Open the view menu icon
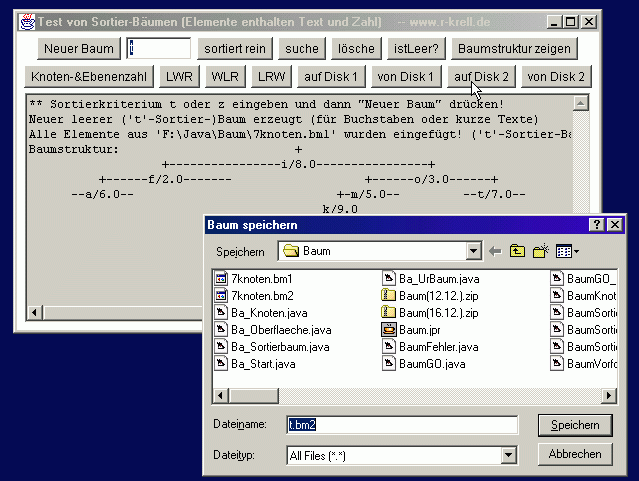This screenshot has width=639, height=481. pyautogui.click(x=567, y=251)
